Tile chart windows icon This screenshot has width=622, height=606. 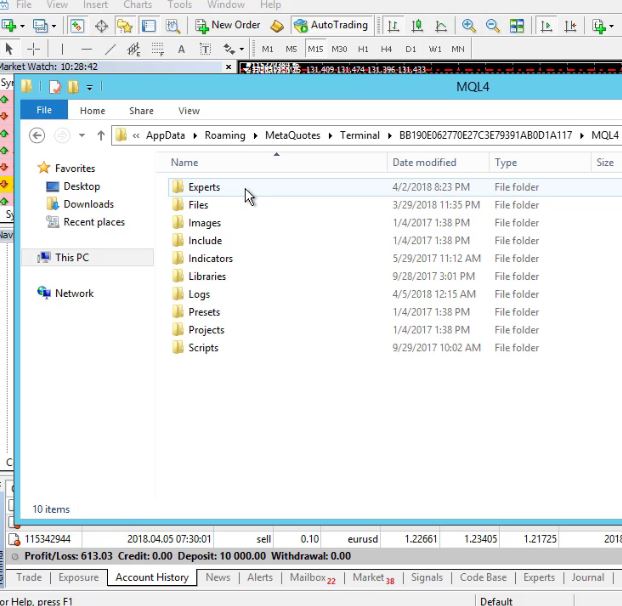coord(517,26)
